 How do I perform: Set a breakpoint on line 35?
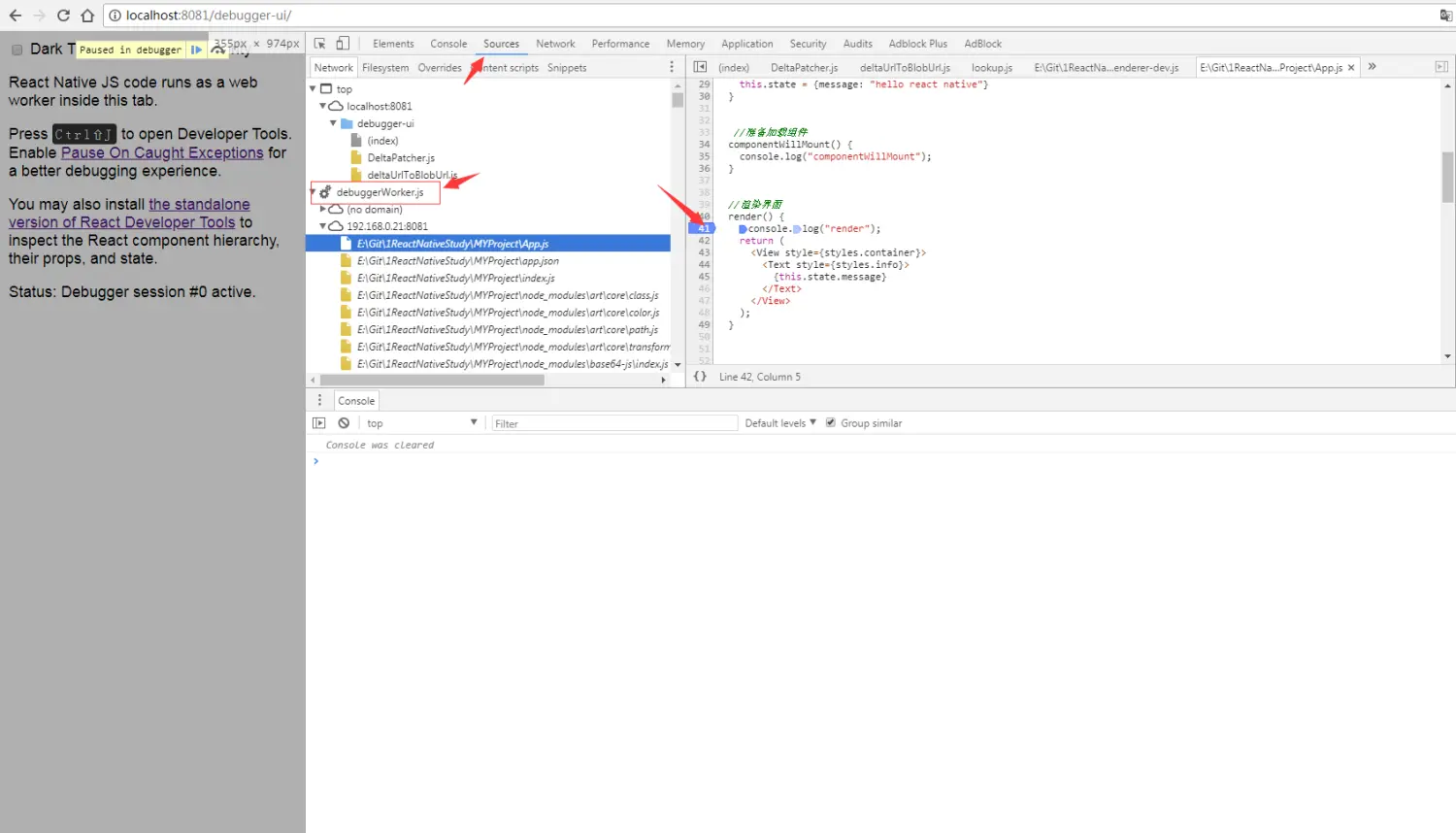704,156
